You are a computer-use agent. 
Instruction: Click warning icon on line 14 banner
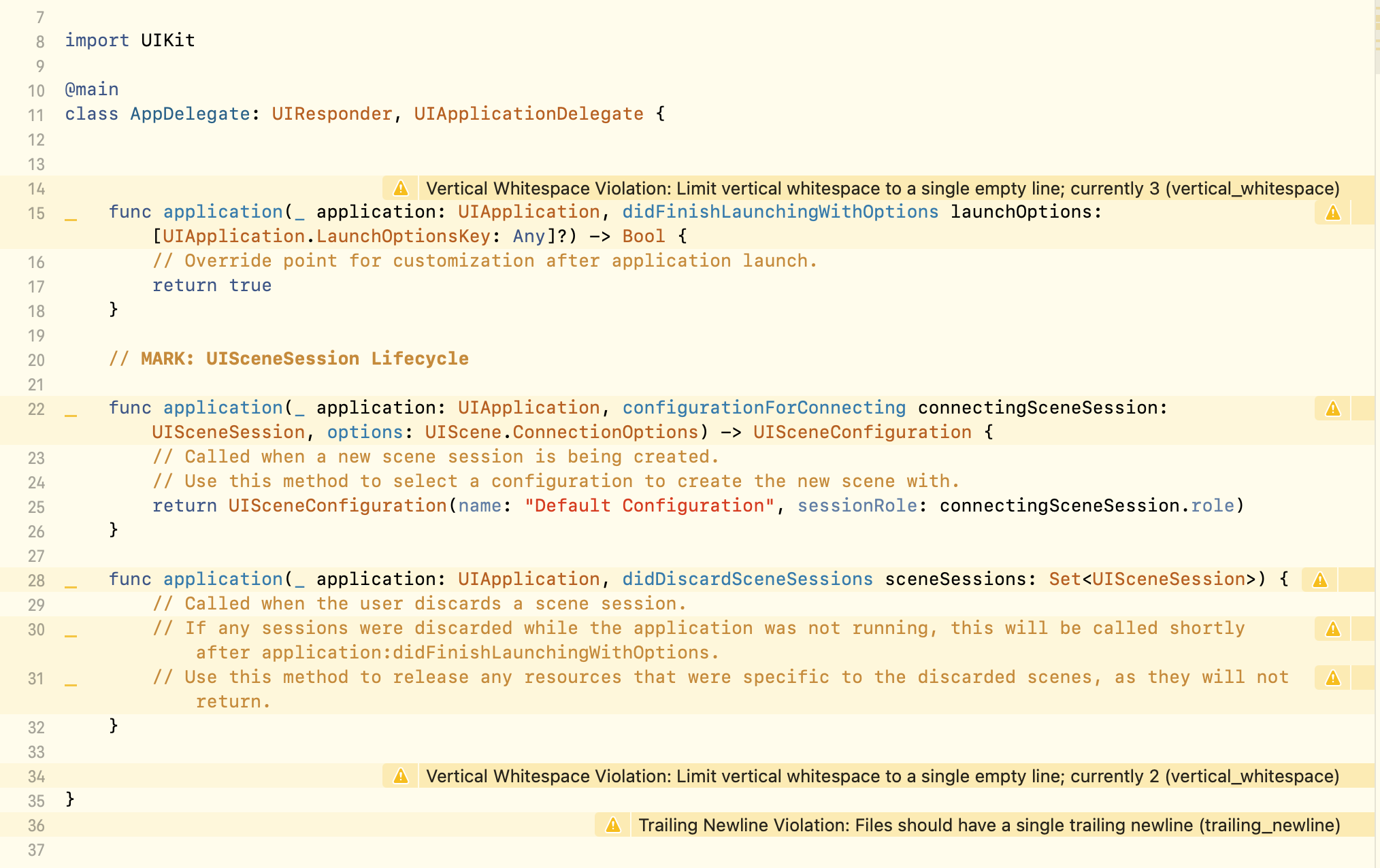click(401, 188)
